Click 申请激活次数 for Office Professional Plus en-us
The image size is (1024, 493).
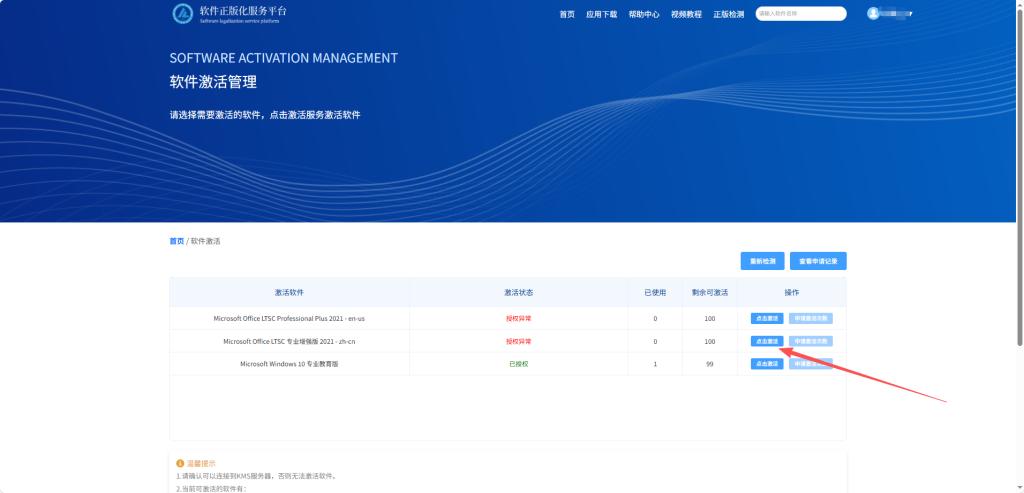pyautogui.click(x=810, y=319)
